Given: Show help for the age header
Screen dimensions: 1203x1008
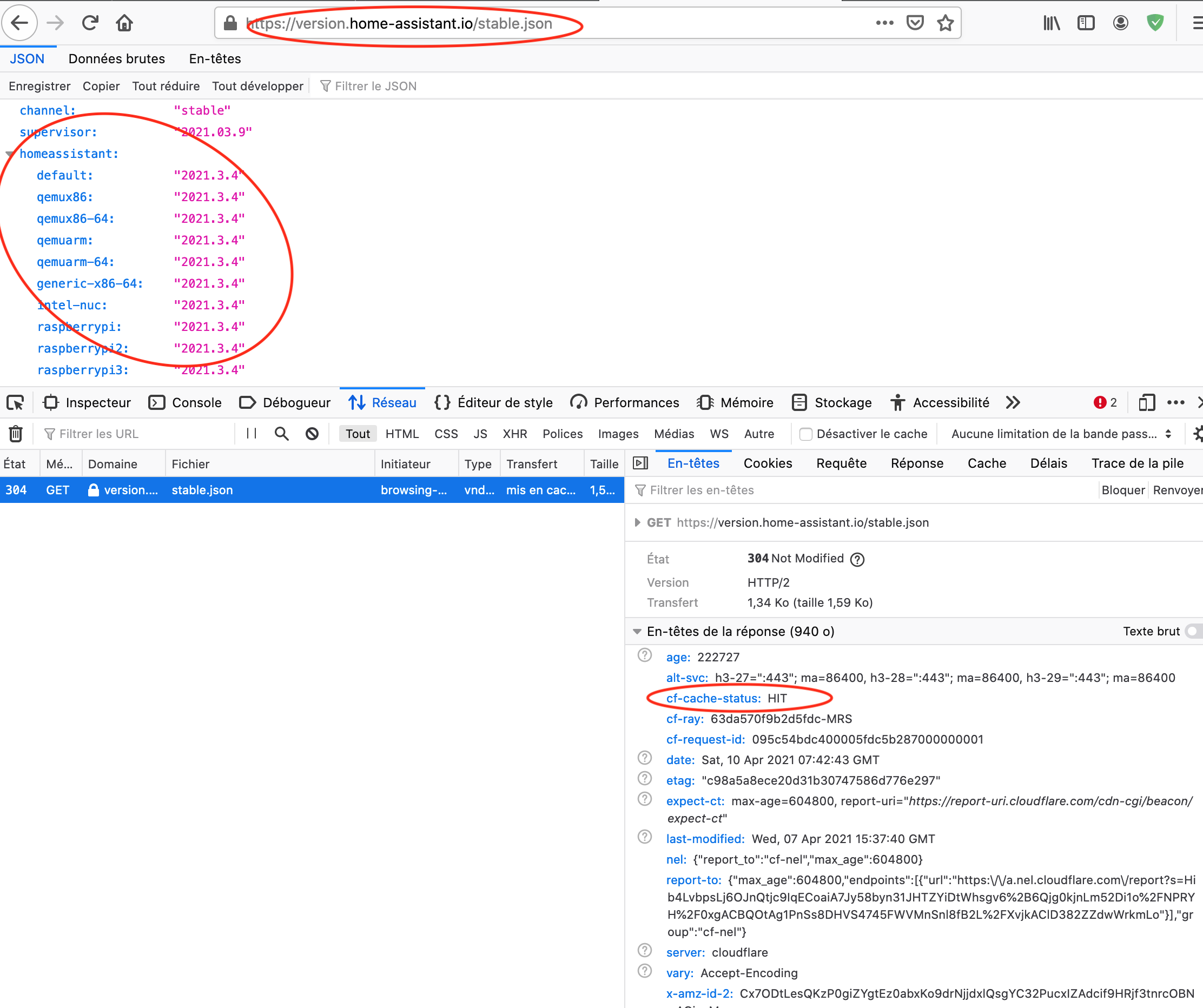Looking at the screenshot, I should click(x=644, y=655).
